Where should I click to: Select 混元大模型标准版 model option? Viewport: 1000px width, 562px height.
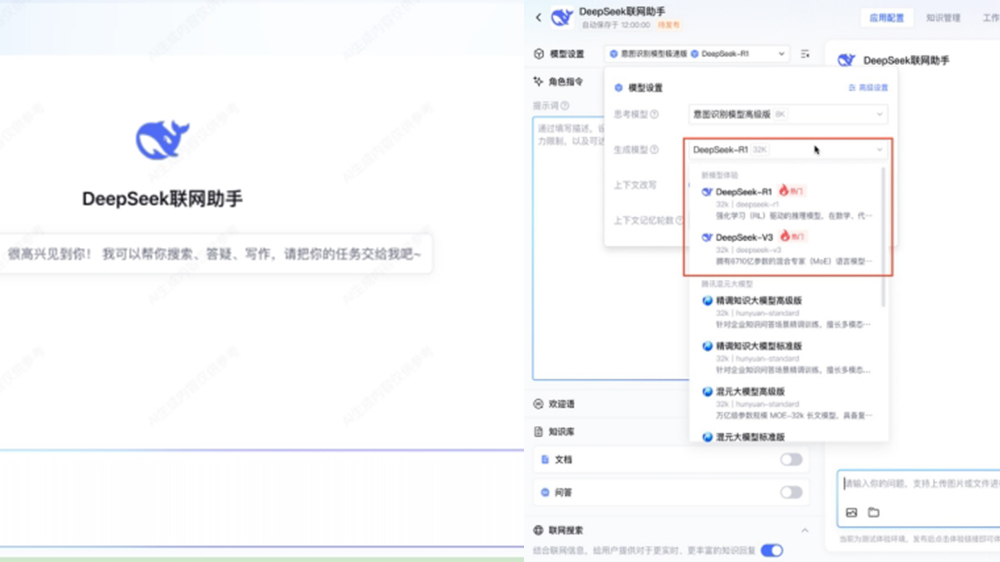pos(787,436)
